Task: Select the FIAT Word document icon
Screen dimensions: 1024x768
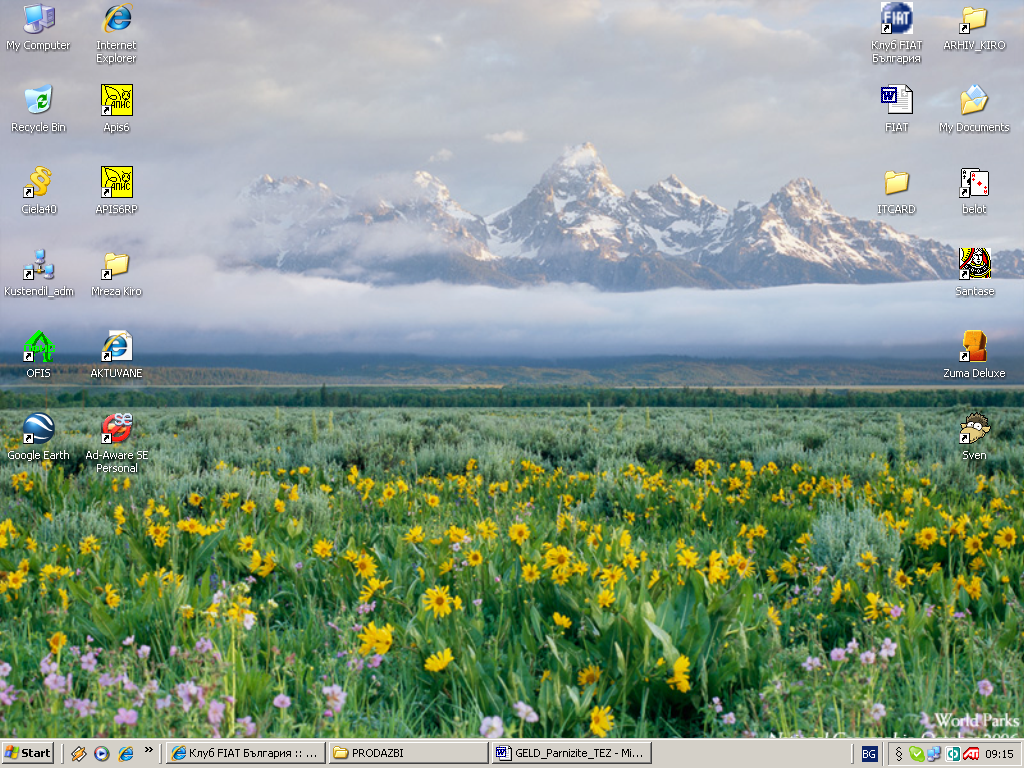Action: [x=896, y=101]
